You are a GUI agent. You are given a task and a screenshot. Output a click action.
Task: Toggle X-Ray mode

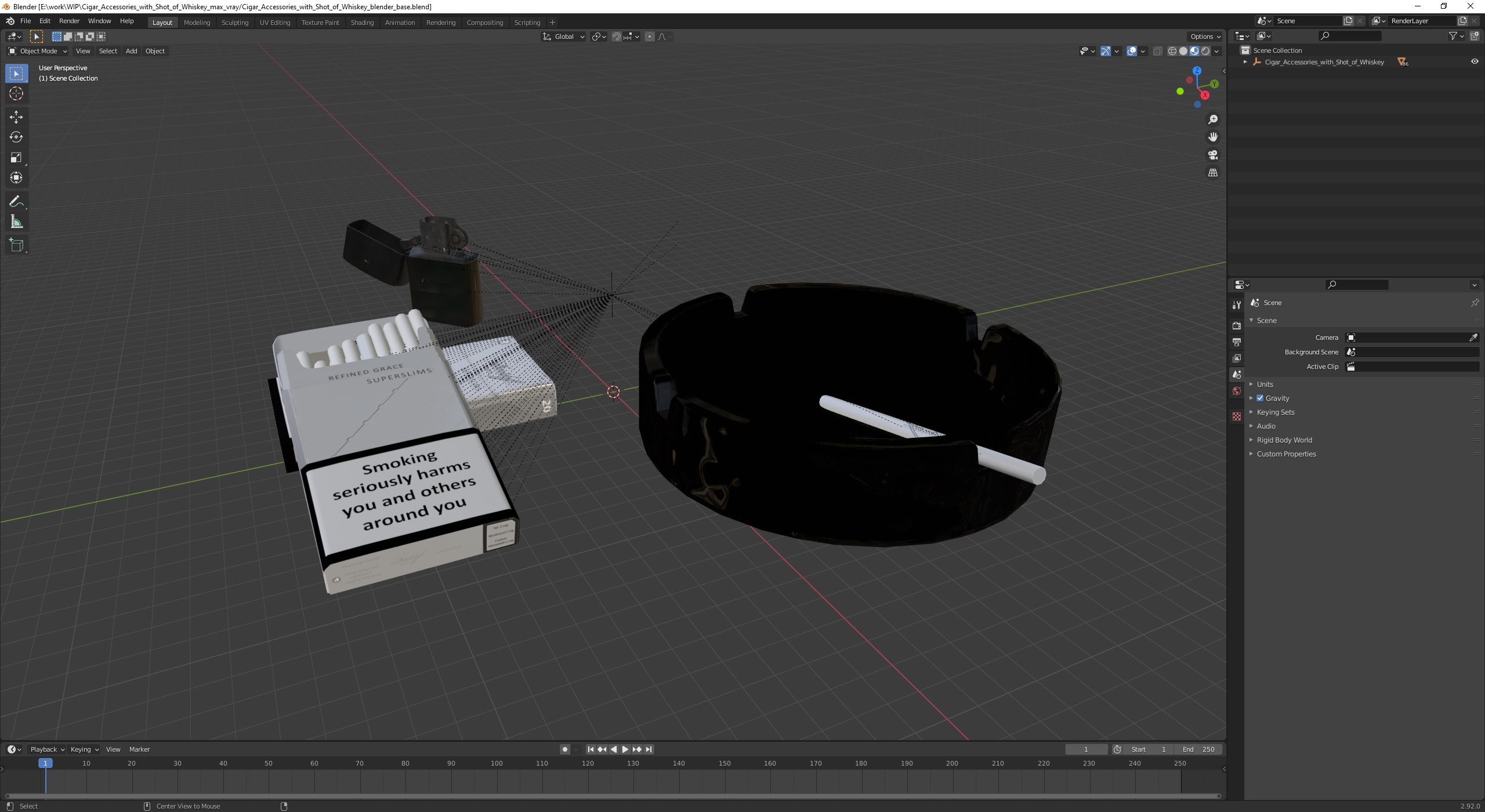pyautogui.click(x=1157, y=51)
